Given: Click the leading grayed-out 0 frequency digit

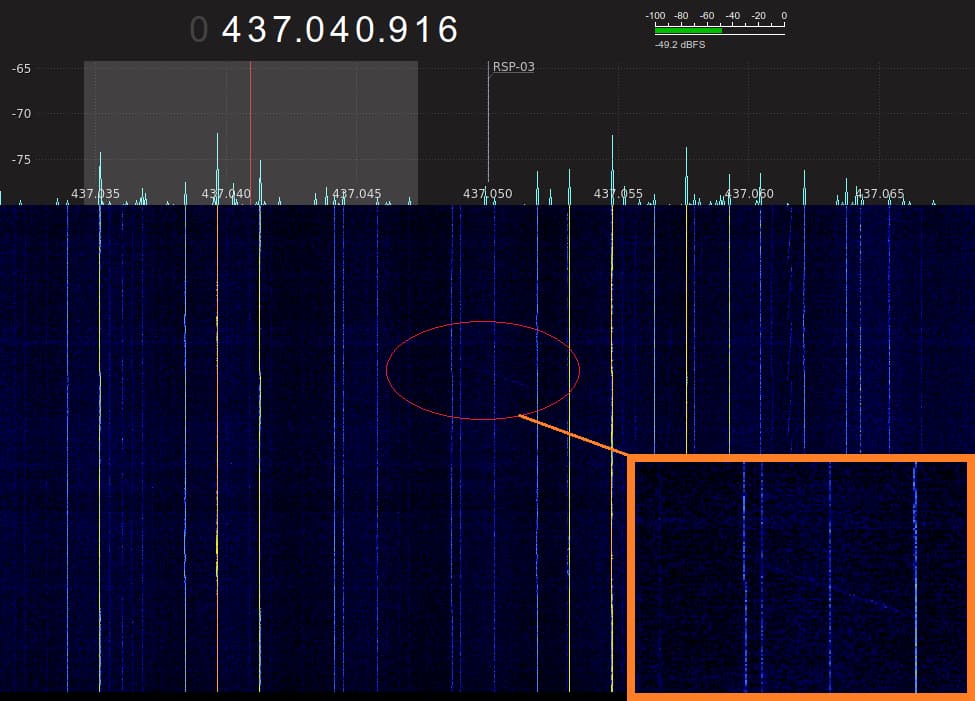Looking at the screenshot, I should [199, 30].
